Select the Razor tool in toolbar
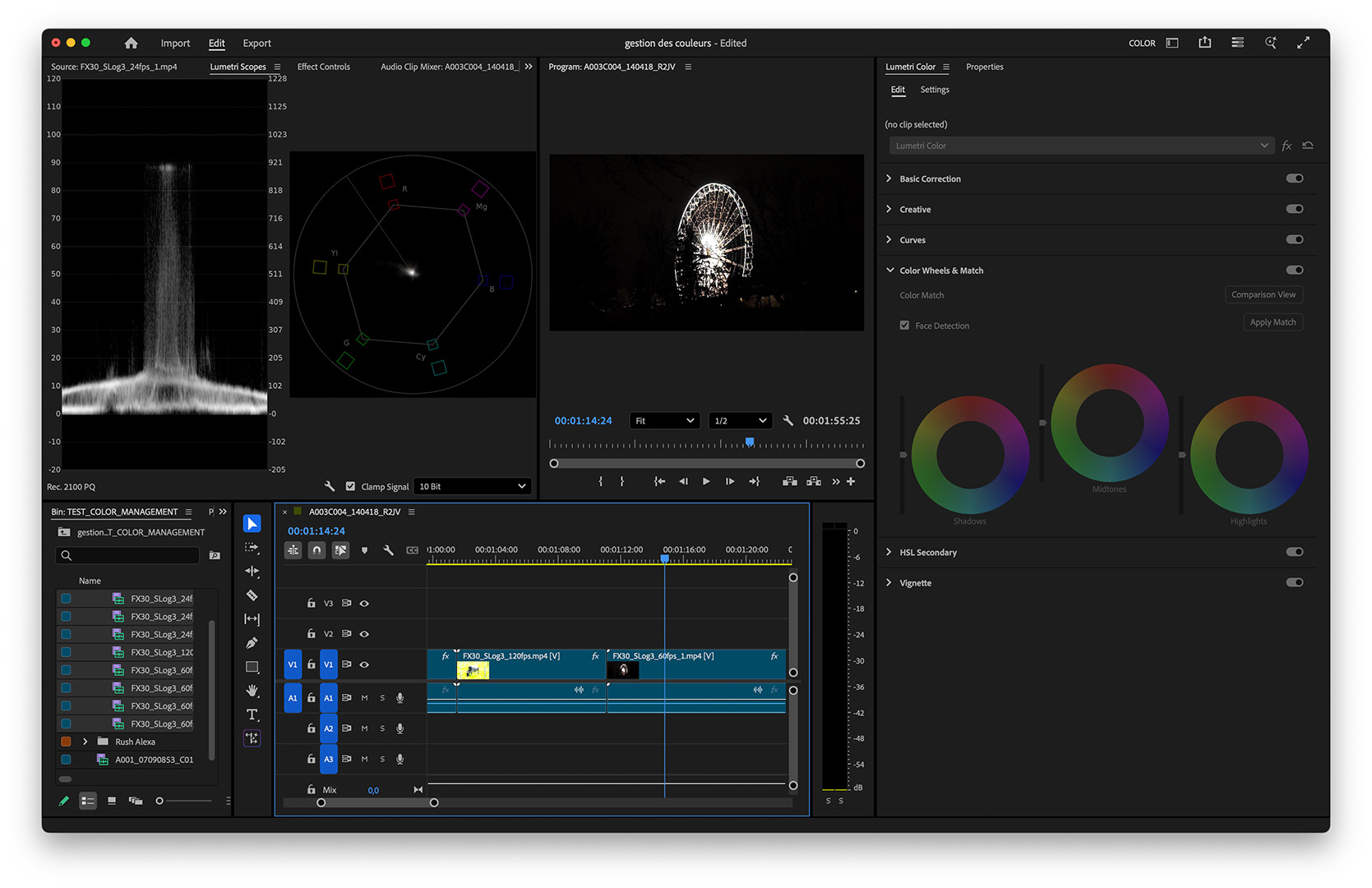The width and height of the screenshot is (1372, 888). pos(252,595)
